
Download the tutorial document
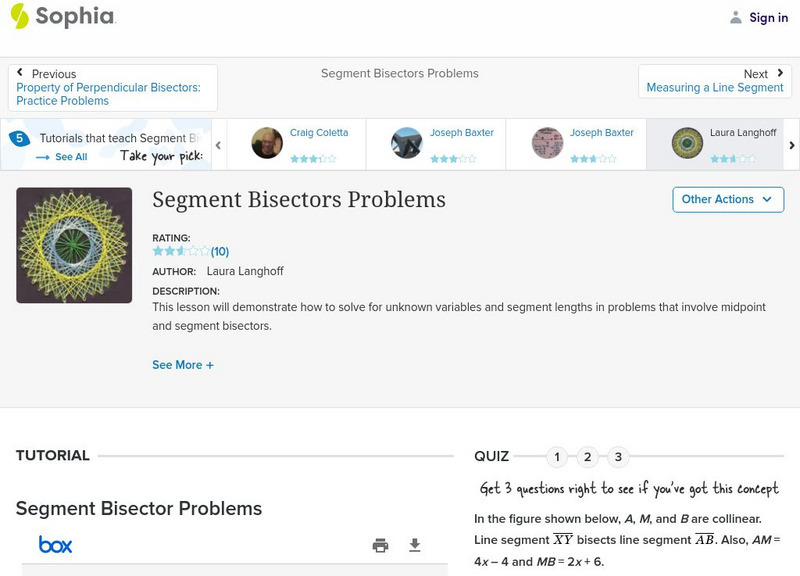[x=415, y=545]
